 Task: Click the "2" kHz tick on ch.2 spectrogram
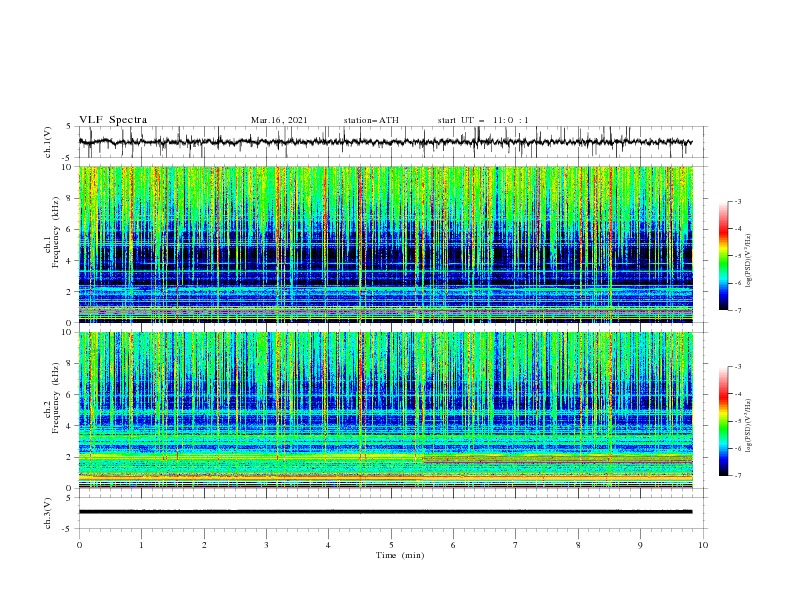70,457
